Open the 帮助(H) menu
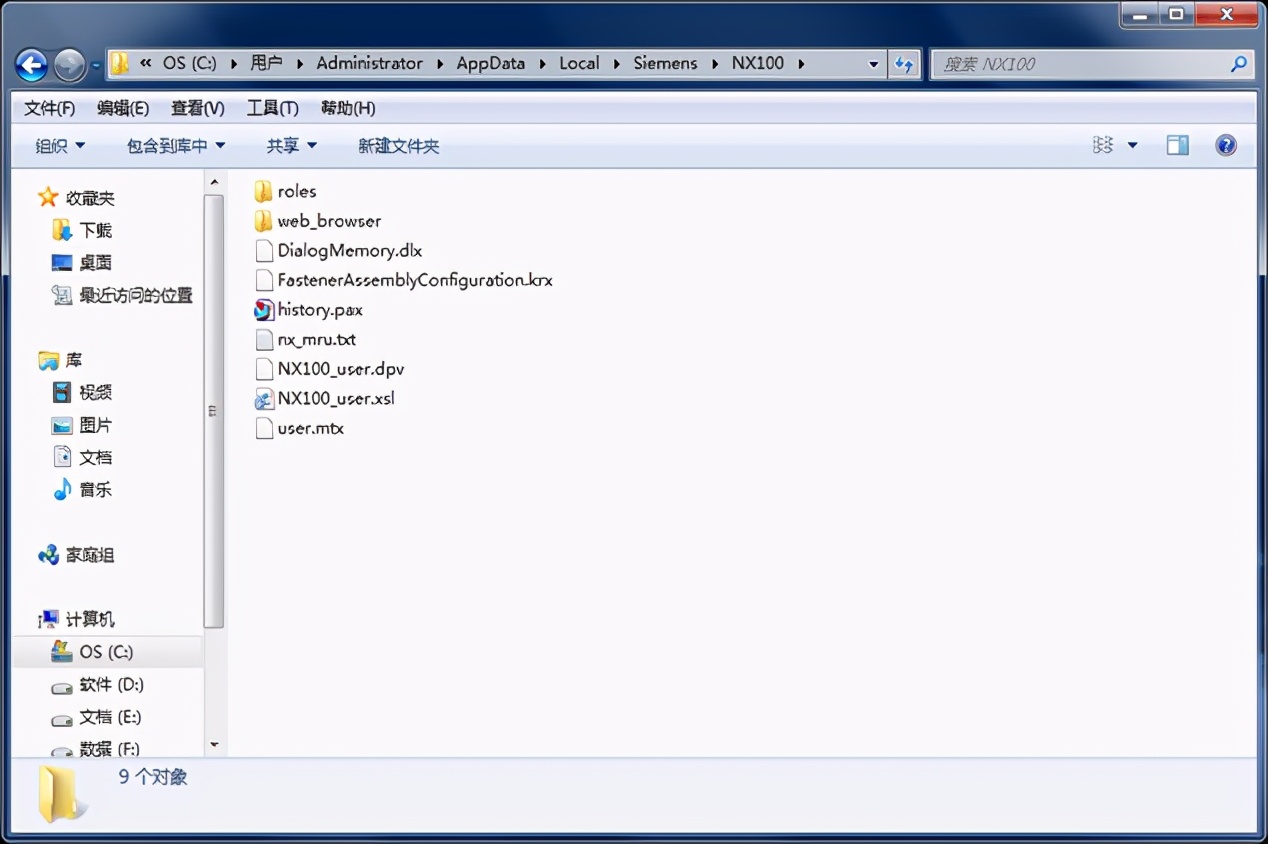The image size is (1268, 844). [x=348, y=108]
